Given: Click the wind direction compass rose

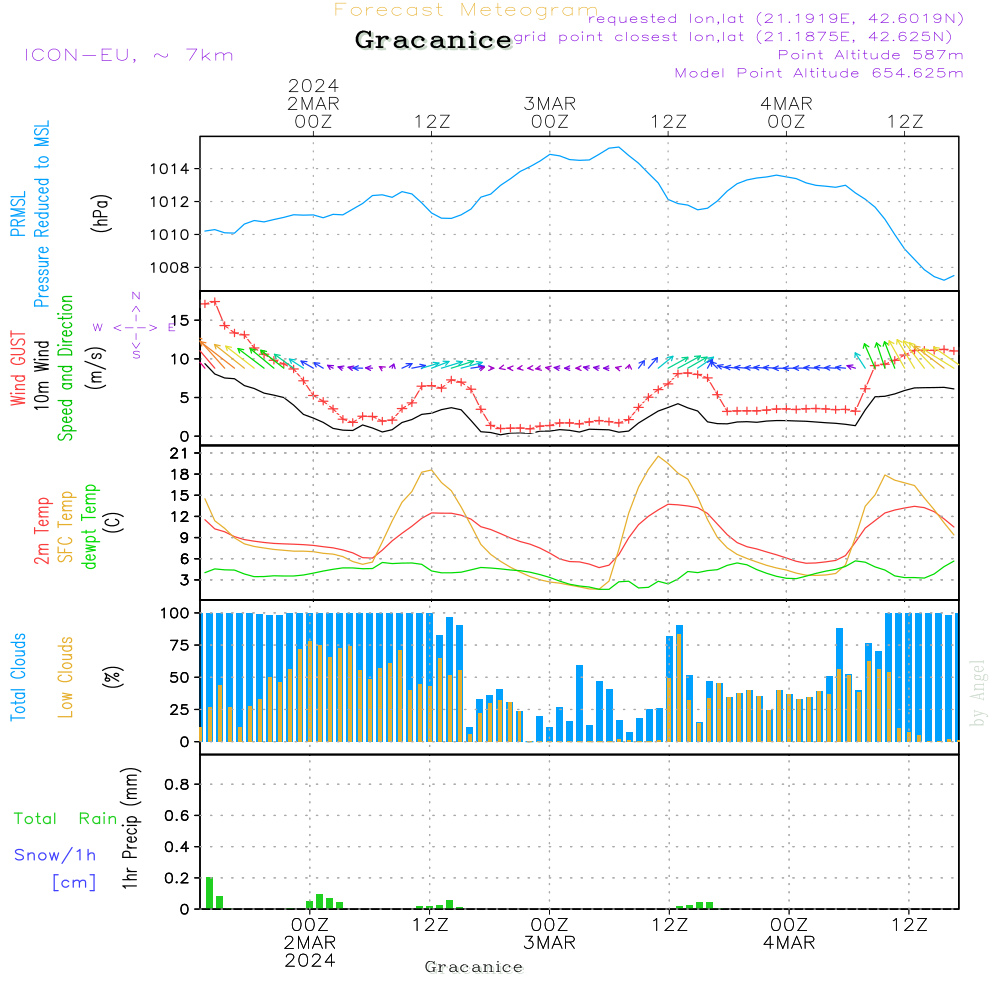Looking at the screenshot, I should tap(136, 327).
